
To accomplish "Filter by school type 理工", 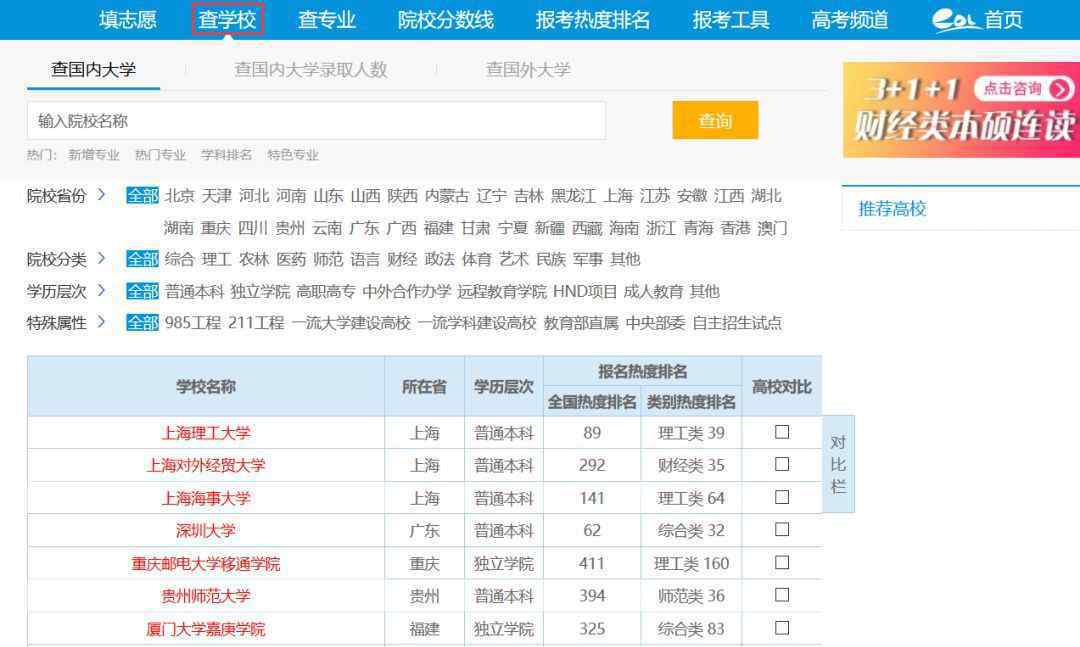I will pos(216,259).
